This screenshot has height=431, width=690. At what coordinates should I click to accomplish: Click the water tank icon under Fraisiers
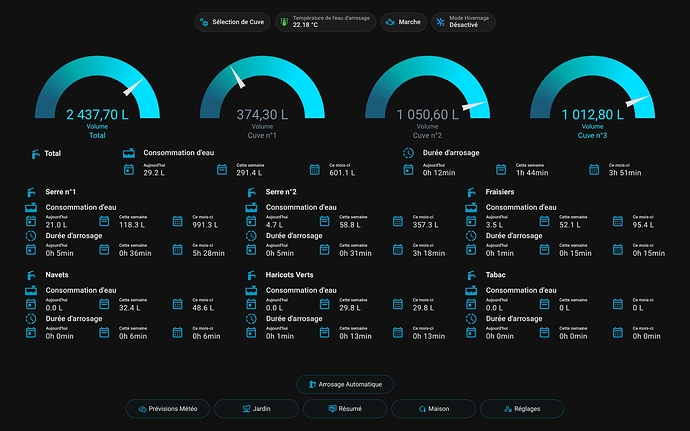coord(471,207)
